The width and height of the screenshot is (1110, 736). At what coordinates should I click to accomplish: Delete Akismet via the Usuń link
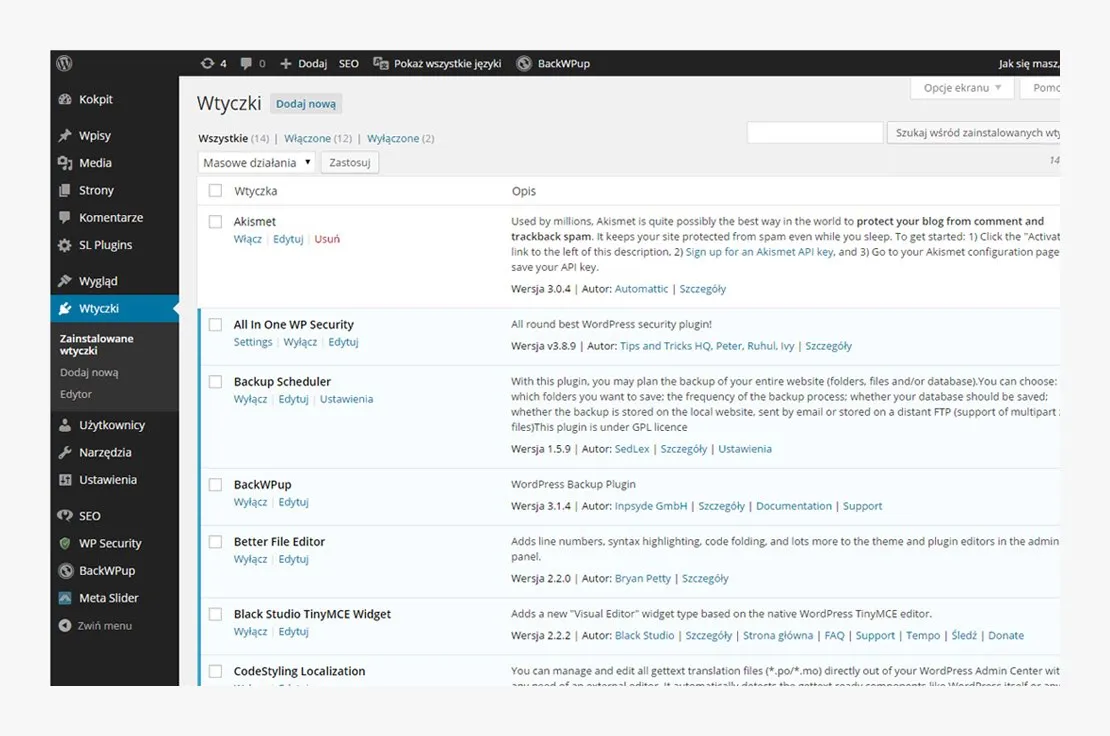coord(327,239)
